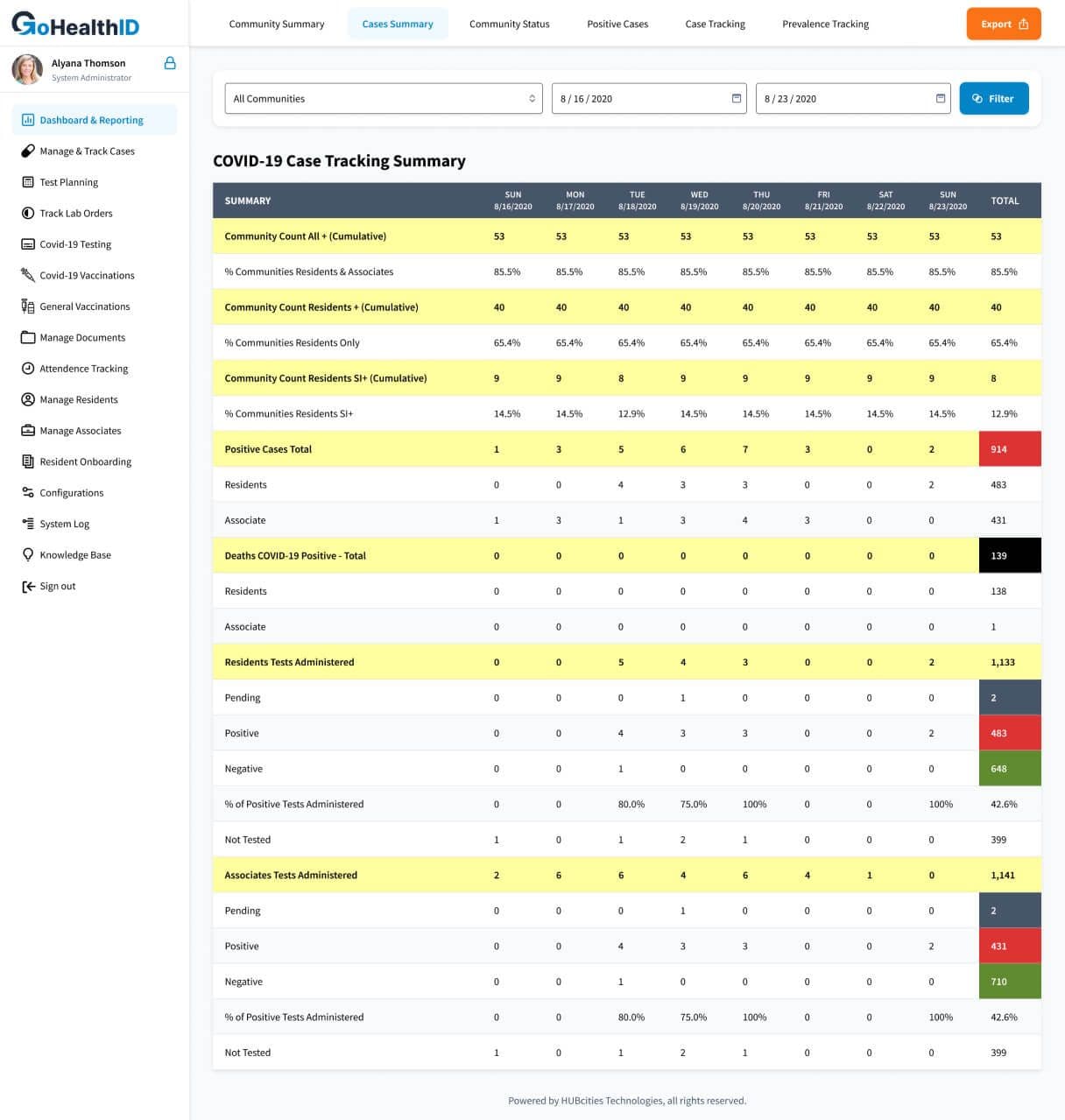Click the lock icon beside Alyana Thomson
1065x1120 pixels.
coord(170,63)
